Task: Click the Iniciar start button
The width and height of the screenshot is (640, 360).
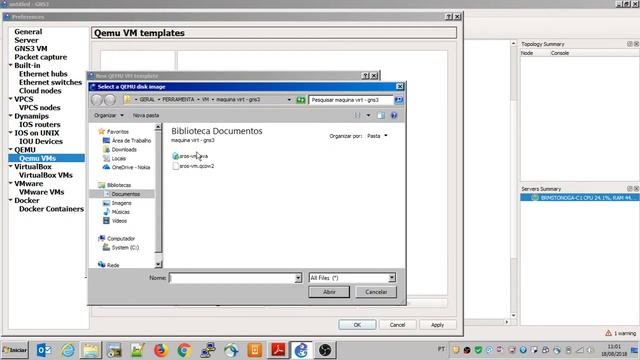Action: click(x=15, y=350)
